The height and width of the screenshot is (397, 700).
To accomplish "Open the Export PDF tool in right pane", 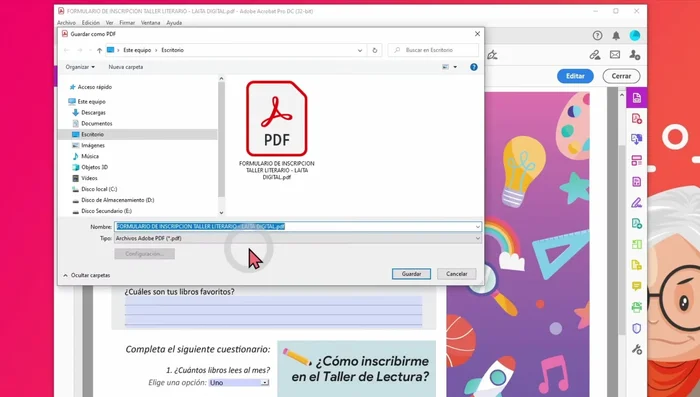I will (637, 139).
